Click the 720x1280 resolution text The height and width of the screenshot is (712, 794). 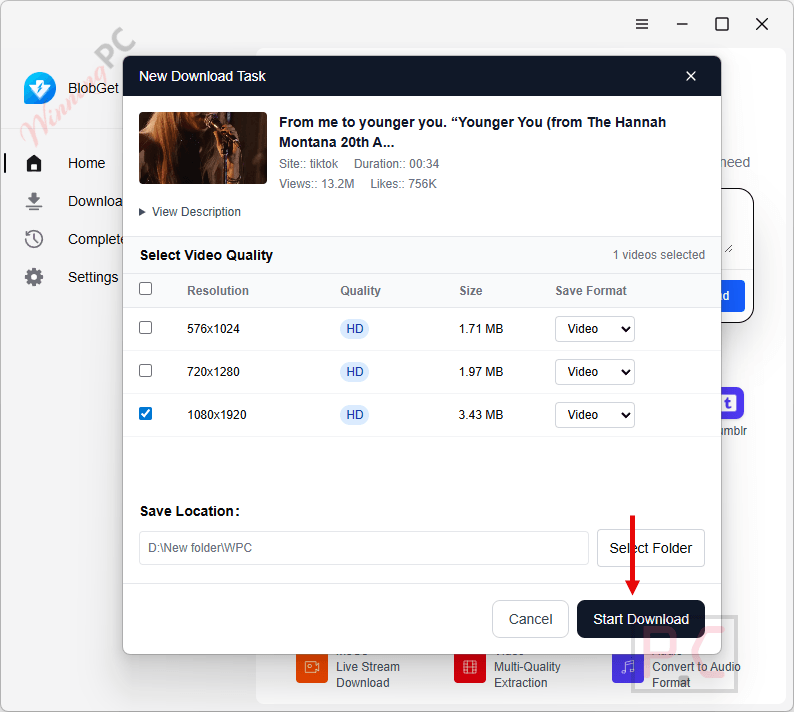point(213,372)
